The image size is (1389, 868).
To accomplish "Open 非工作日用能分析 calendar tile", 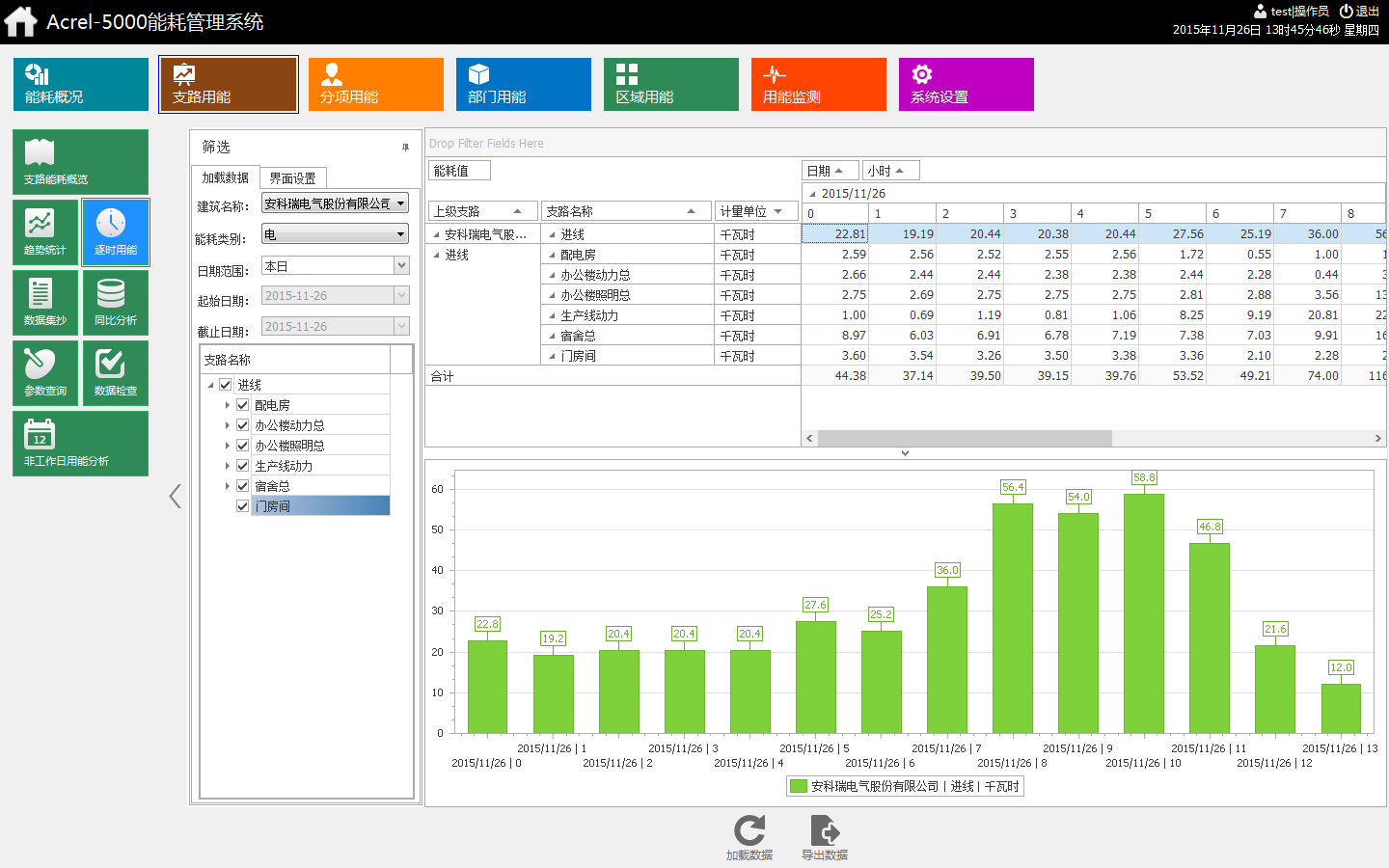I will pos(81,444).
